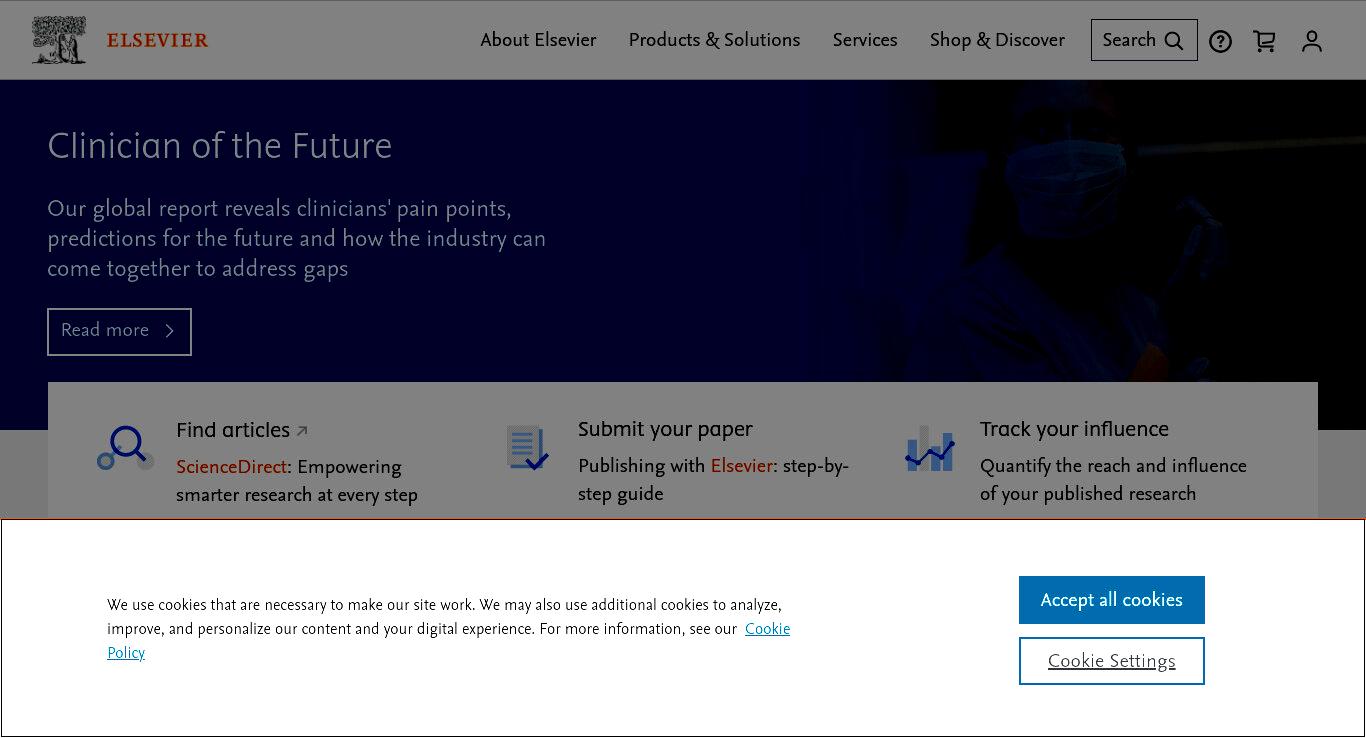Open the help question mark icon
The width and height of the screenshot is (1366, 738).
click(1220, 41)
